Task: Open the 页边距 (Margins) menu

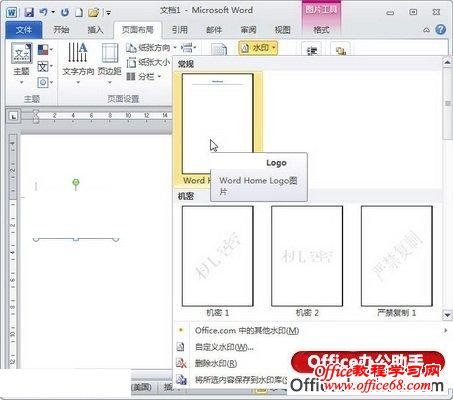Action: click(x=109, y=63)
